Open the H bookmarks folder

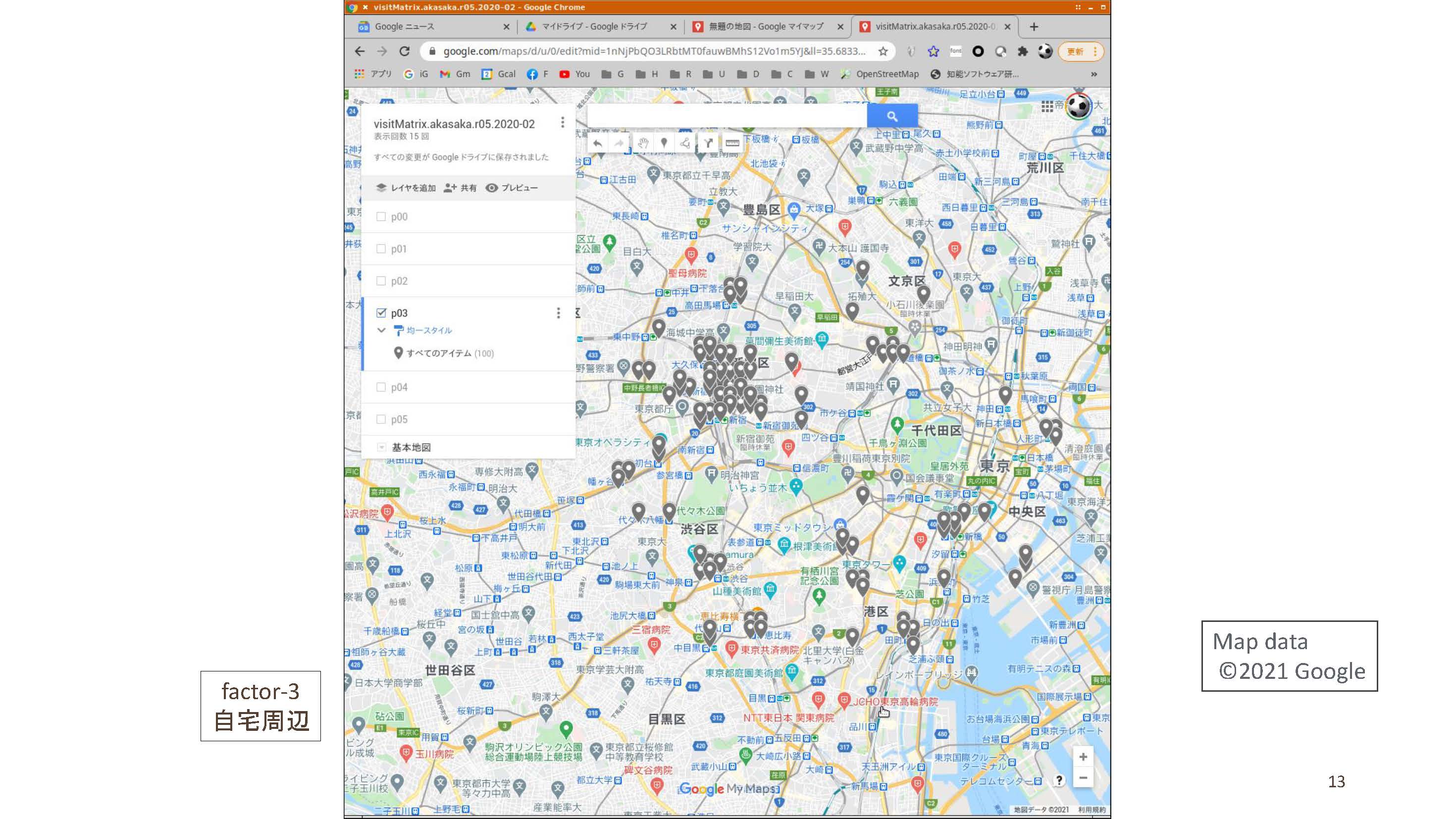point(647,74)
